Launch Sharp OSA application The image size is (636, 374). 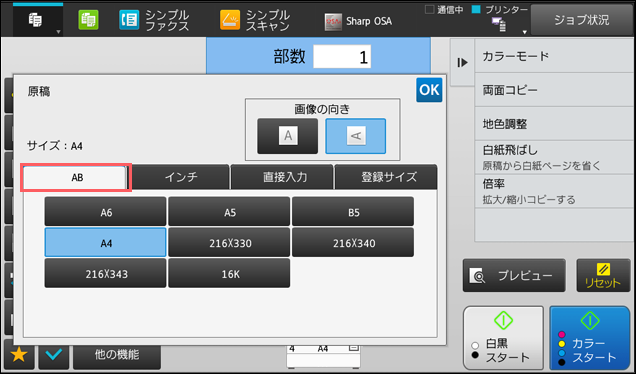[x=358, y=21]
